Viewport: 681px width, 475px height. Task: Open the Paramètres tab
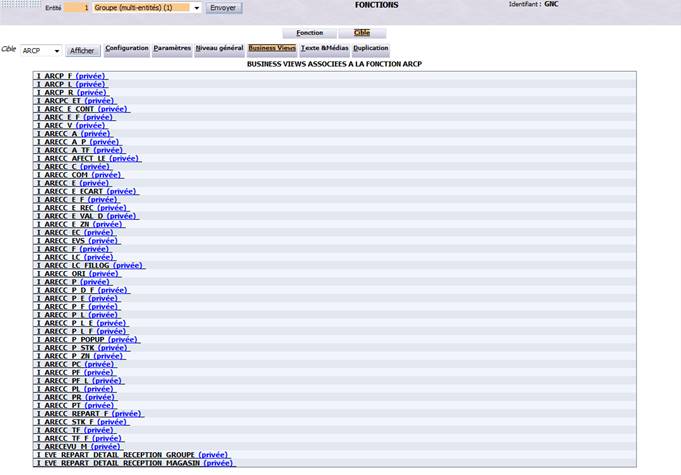(x=172, y=49)
